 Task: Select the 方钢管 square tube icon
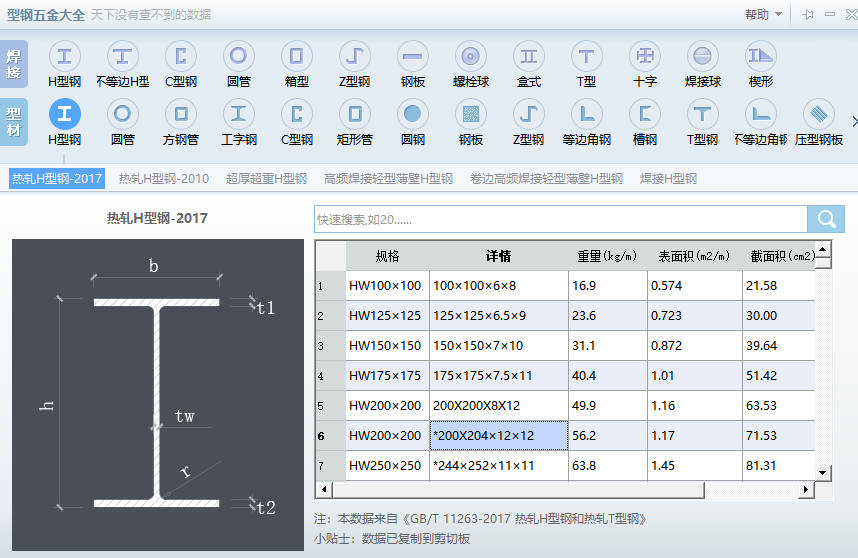tap(181, 114)
